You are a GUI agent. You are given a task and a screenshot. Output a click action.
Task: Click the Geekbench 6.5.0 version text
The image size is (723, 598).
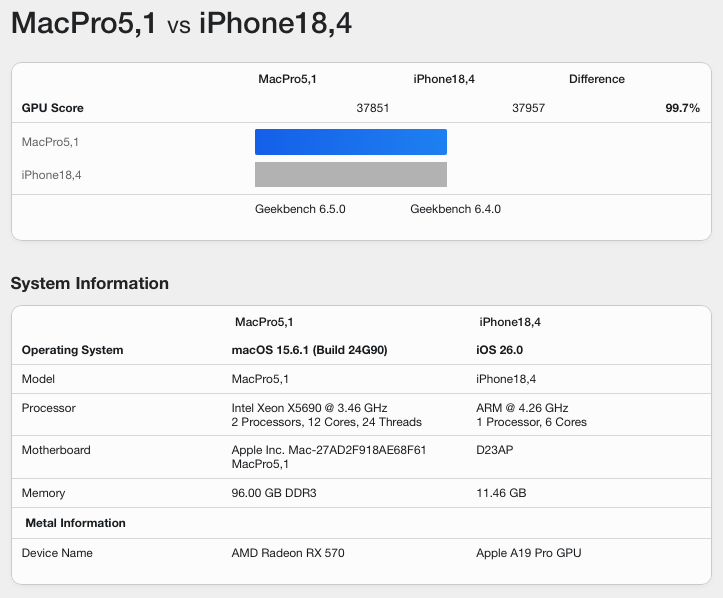pos(300,209)
